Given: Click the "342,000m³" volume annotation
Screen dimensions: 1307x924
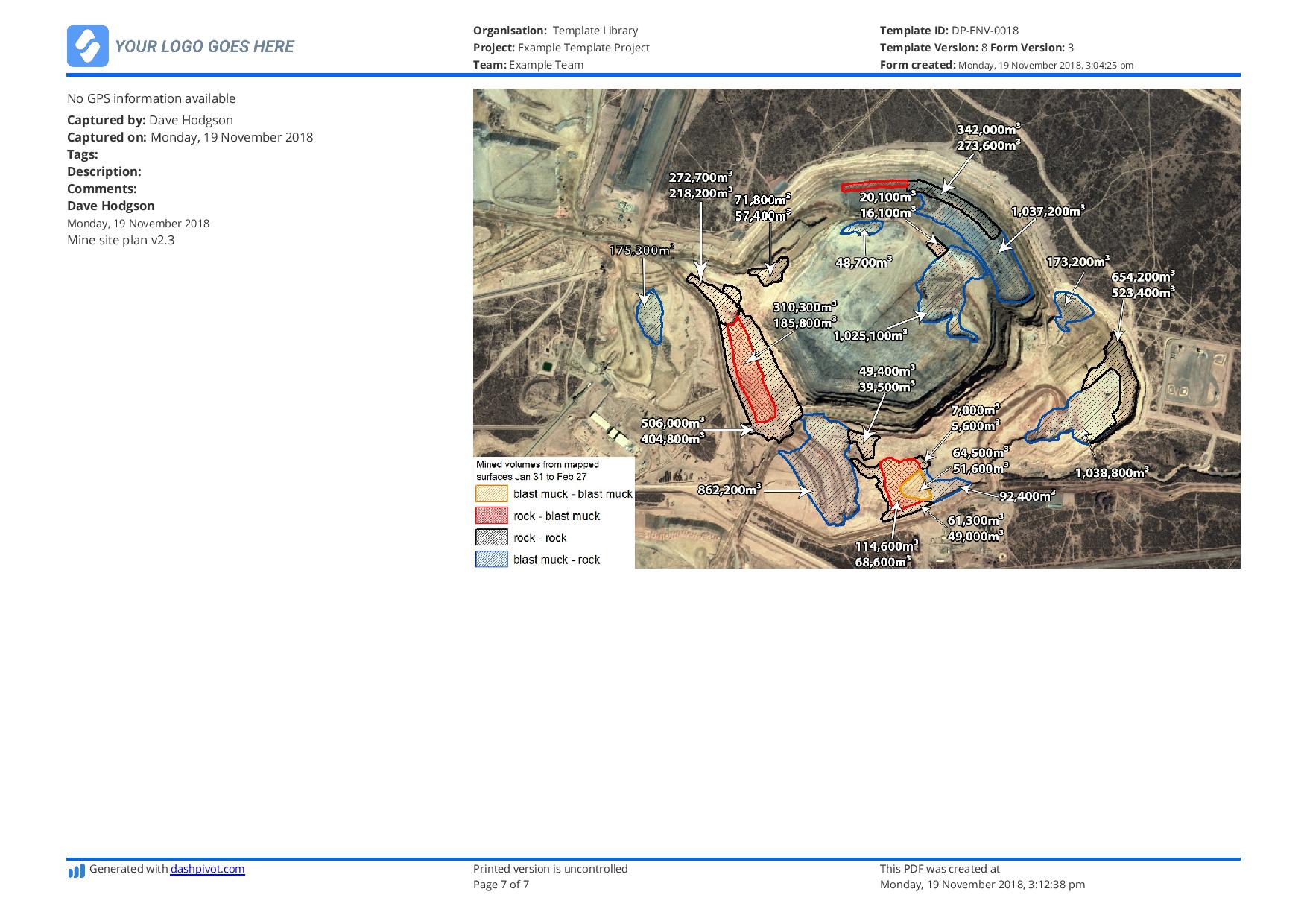Looking at the screenshot, I should tap(987, 130).
